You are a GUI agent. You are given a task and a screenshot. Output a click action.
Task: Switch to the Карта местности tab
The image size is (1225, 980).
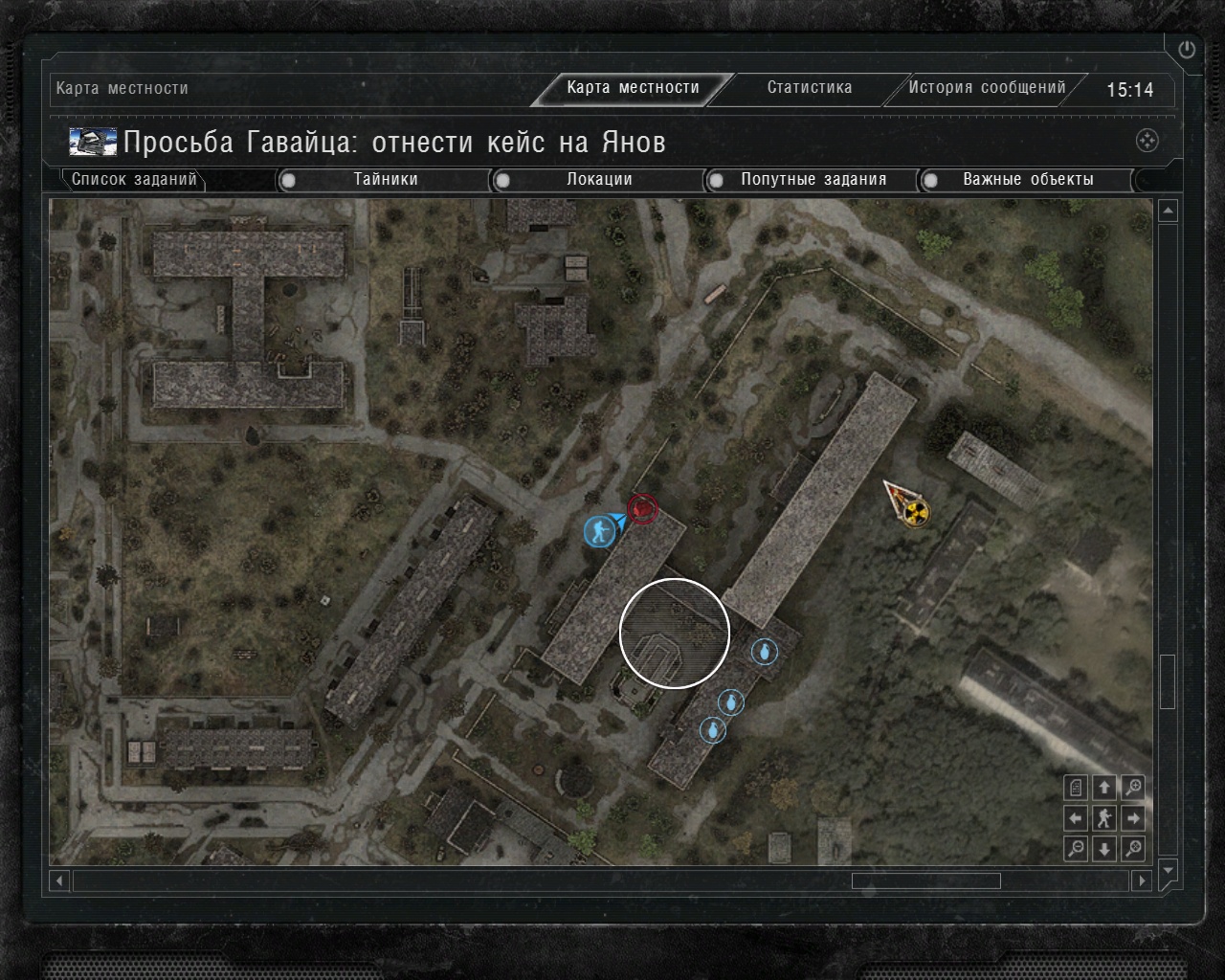633,88
